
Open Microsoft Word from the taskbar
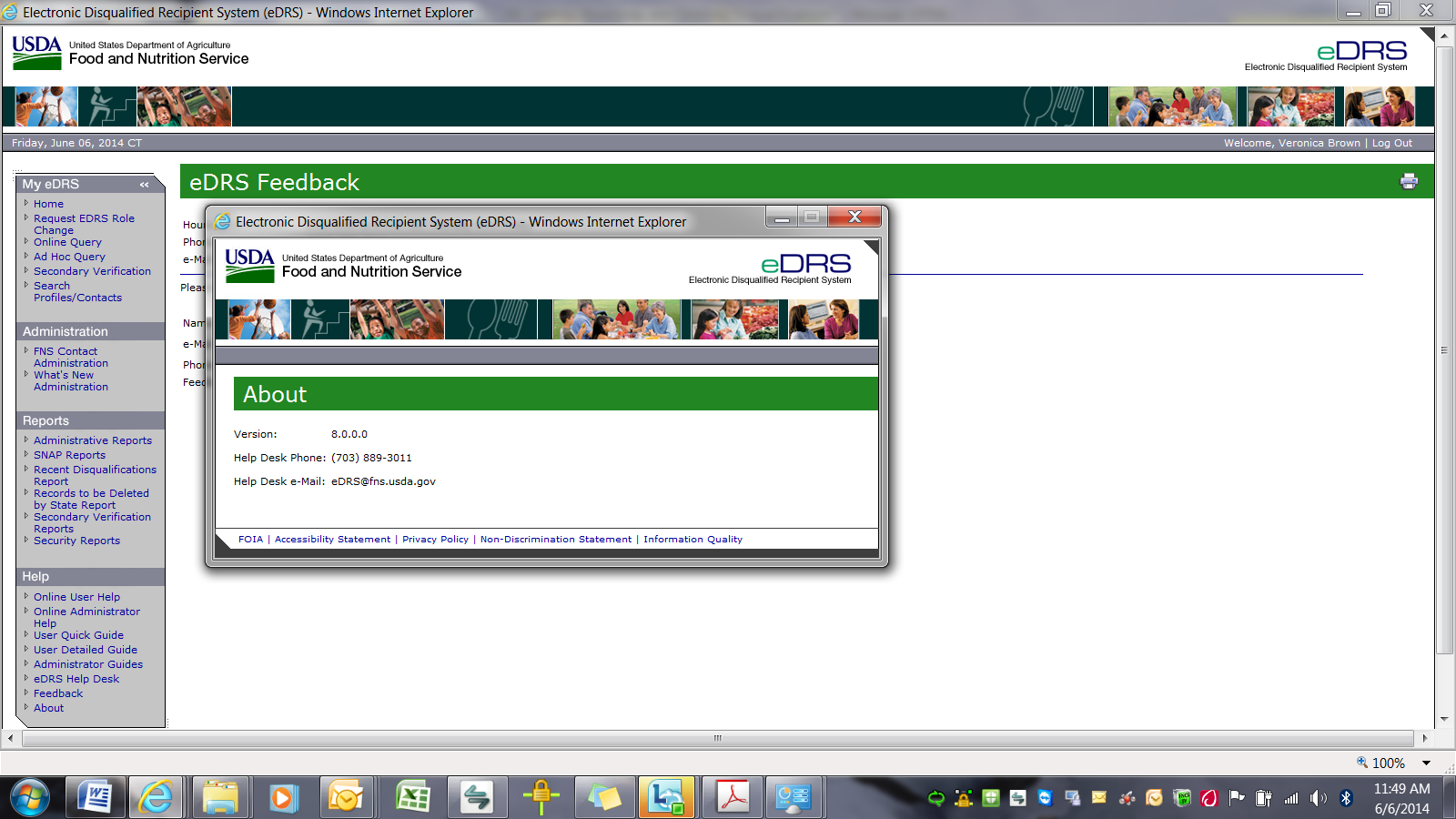pos(95,798)
